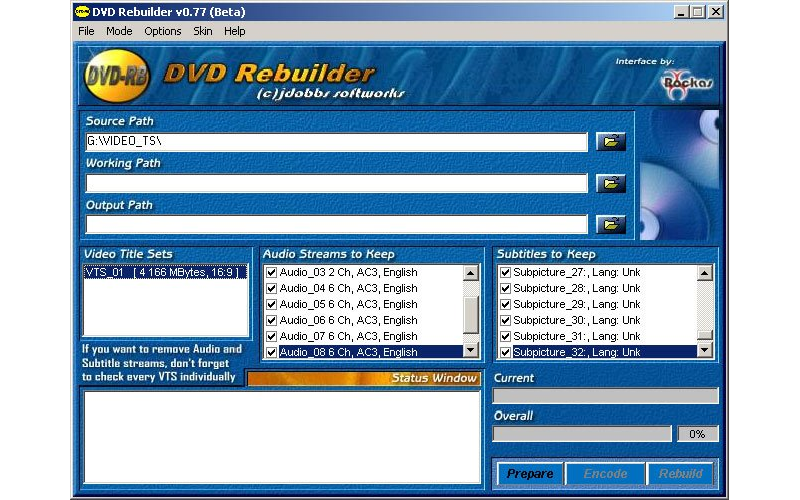Click the Output Path text field
800x500 pixels.
337,224
